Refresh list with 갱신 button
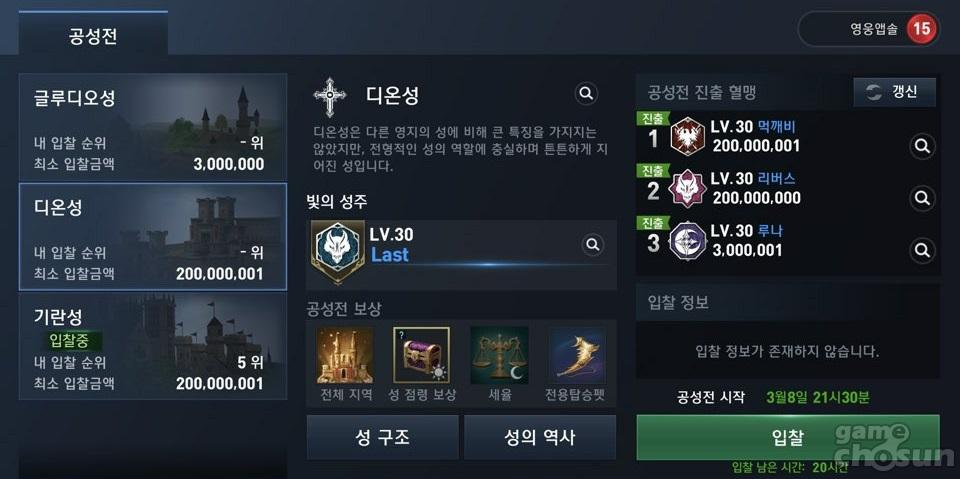This screenshot has width=960, height=479. coord(894,92)
